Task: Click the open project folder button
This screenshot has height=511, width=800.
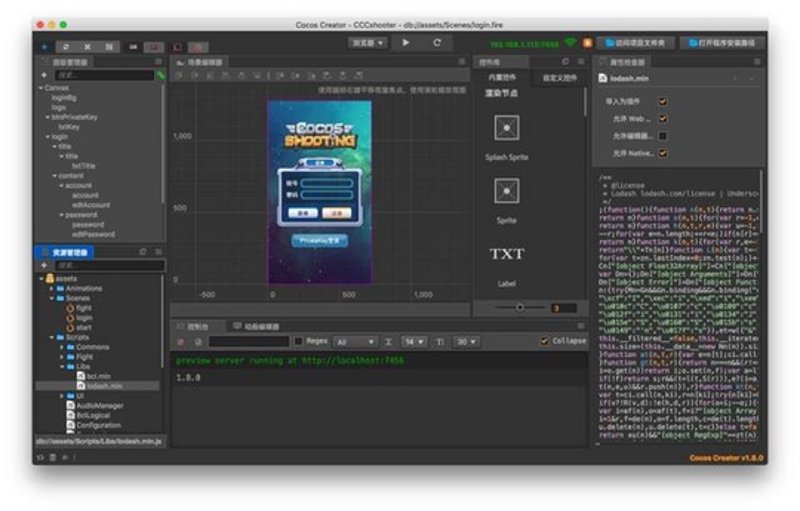Action: [x=637, y=43]
